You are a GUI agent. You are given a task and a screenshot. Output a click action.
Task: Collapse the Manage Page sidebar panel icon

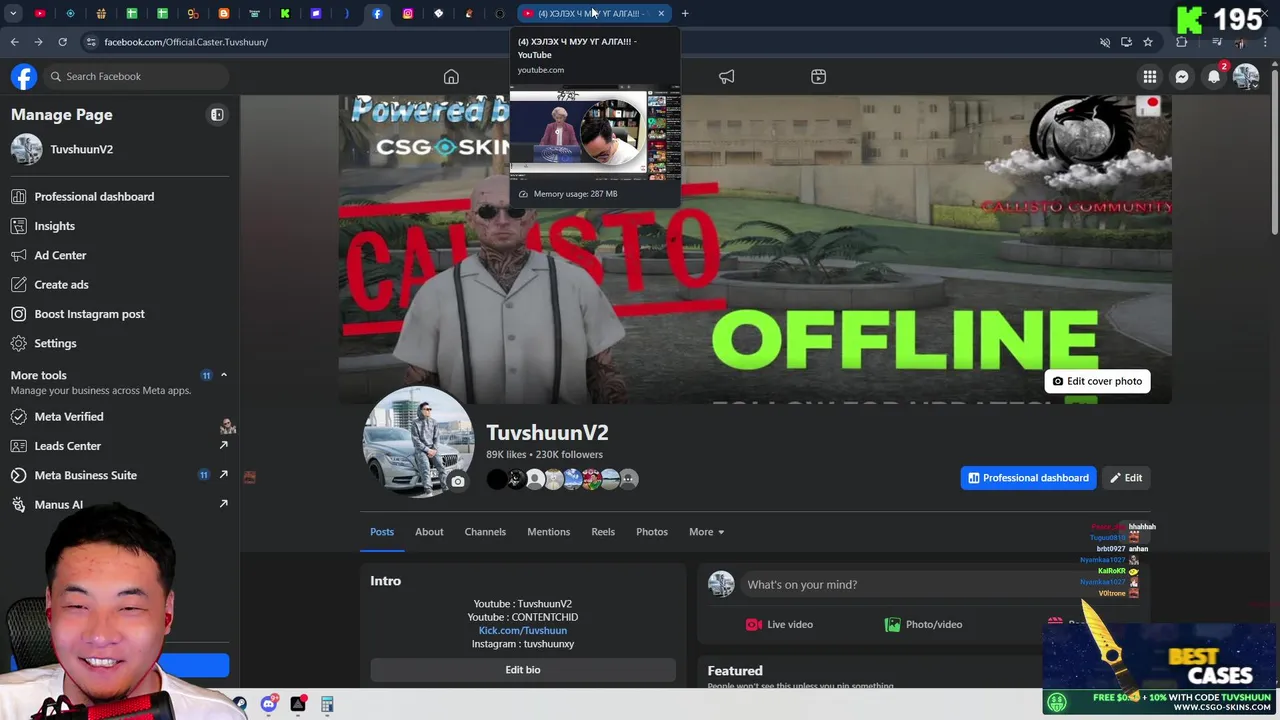coord(217,115)
